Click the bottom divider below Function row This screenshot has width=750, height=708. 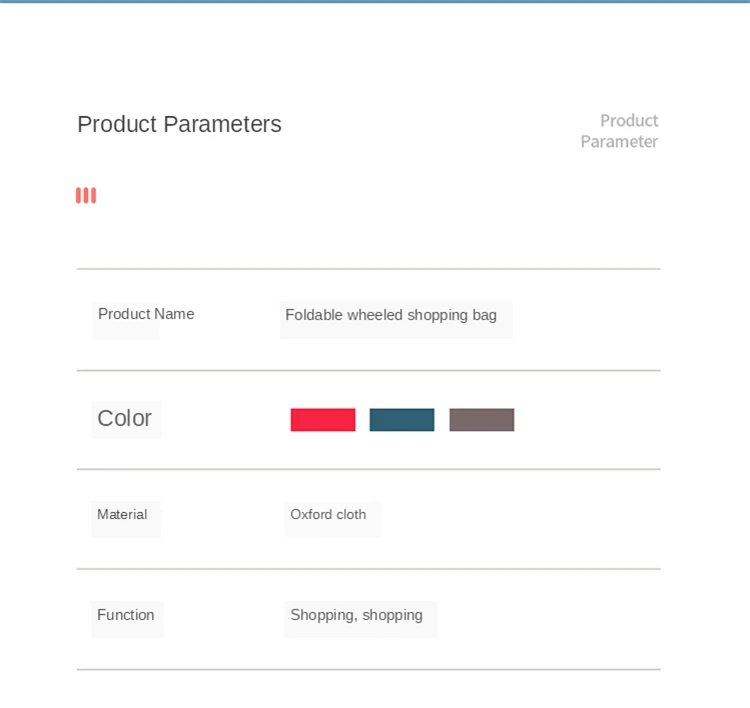coord(368,669)
